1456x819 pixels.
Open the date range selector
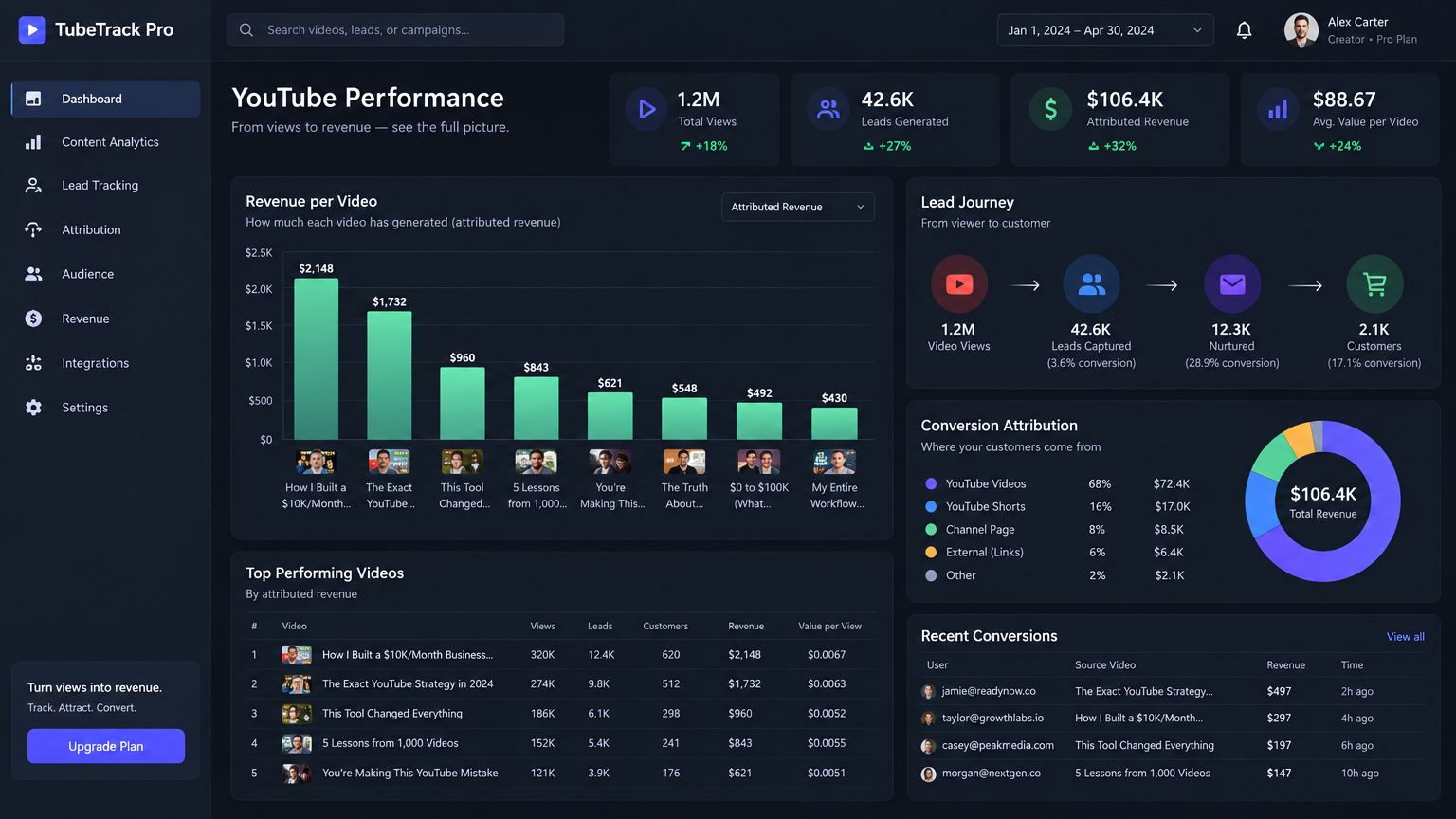(x=1105, y=30)
